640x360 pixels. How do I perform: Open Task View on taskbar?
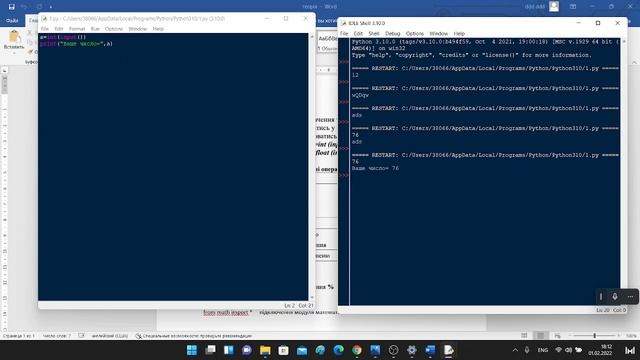point(210,350)
